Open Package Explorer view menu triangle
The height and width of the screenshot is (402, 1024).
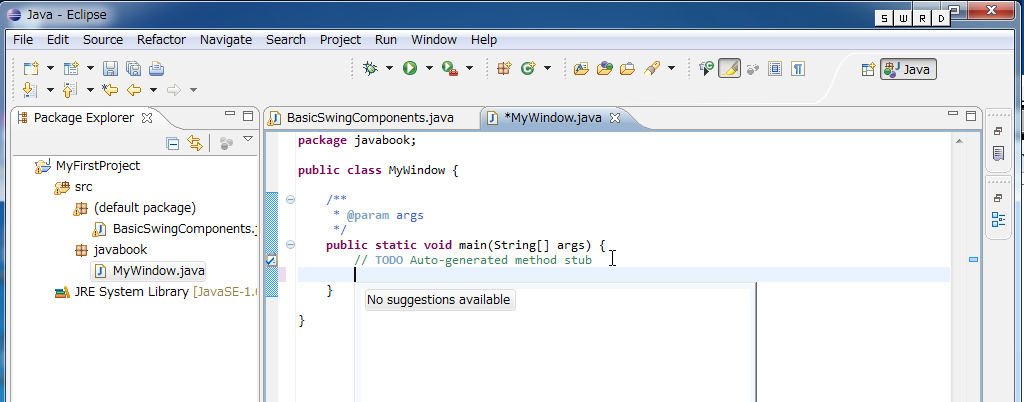tap(248, 140)
